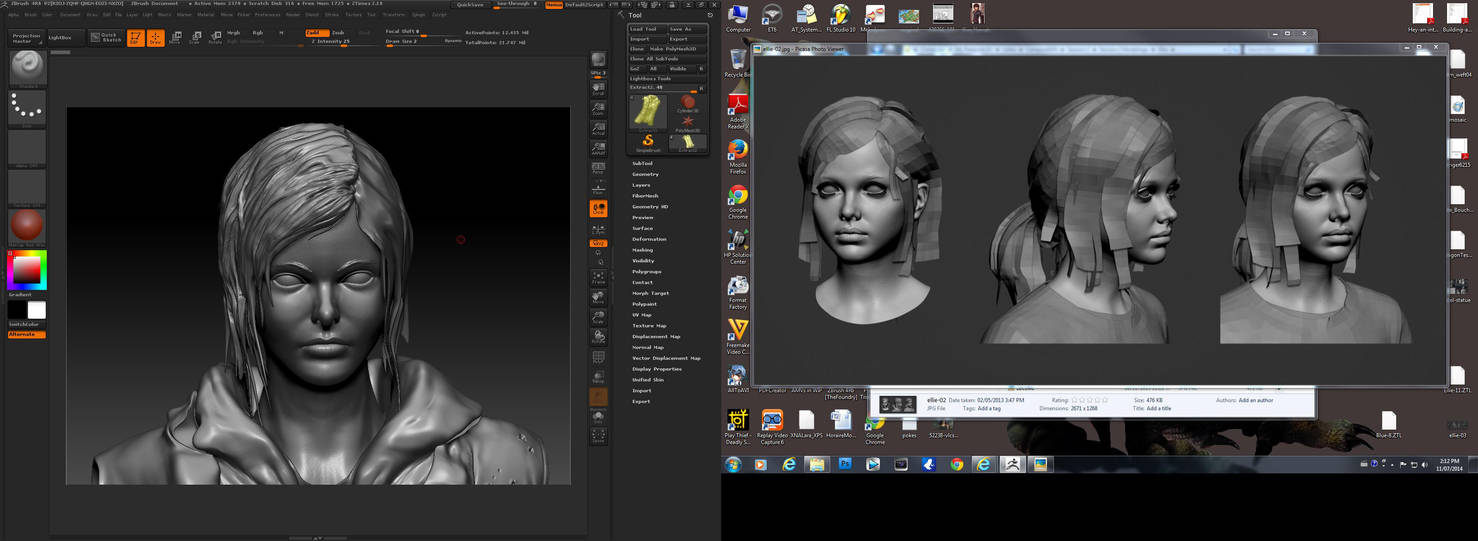Click Save As in the Tool palette
The width and height of the screenshot is (1478, 541).
(x=687, y=29)
